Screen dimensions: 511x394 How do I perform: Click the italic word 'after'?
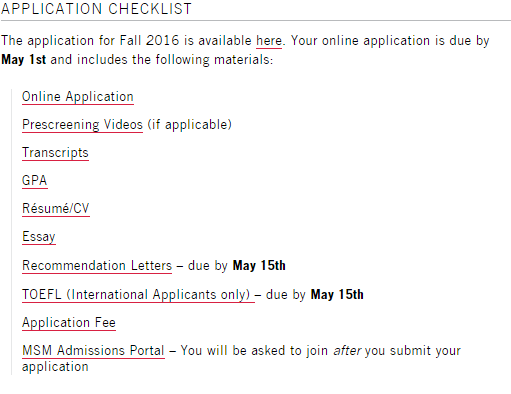point(347,351)
